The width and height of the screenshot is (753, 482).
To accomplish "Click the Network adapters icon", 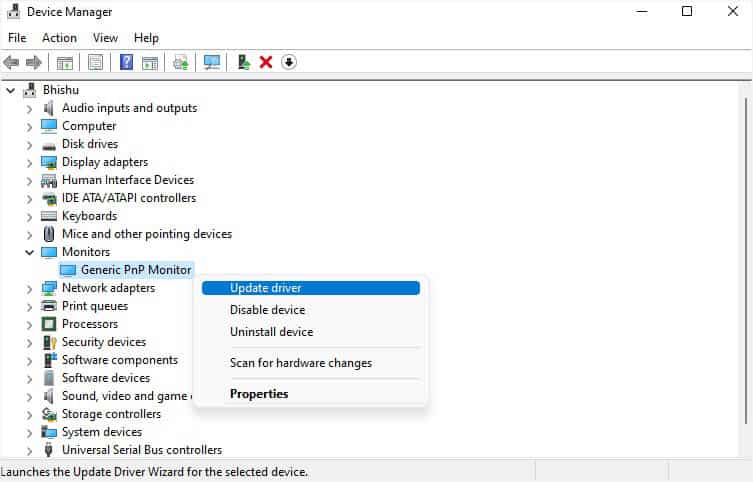I will point(49,288).
